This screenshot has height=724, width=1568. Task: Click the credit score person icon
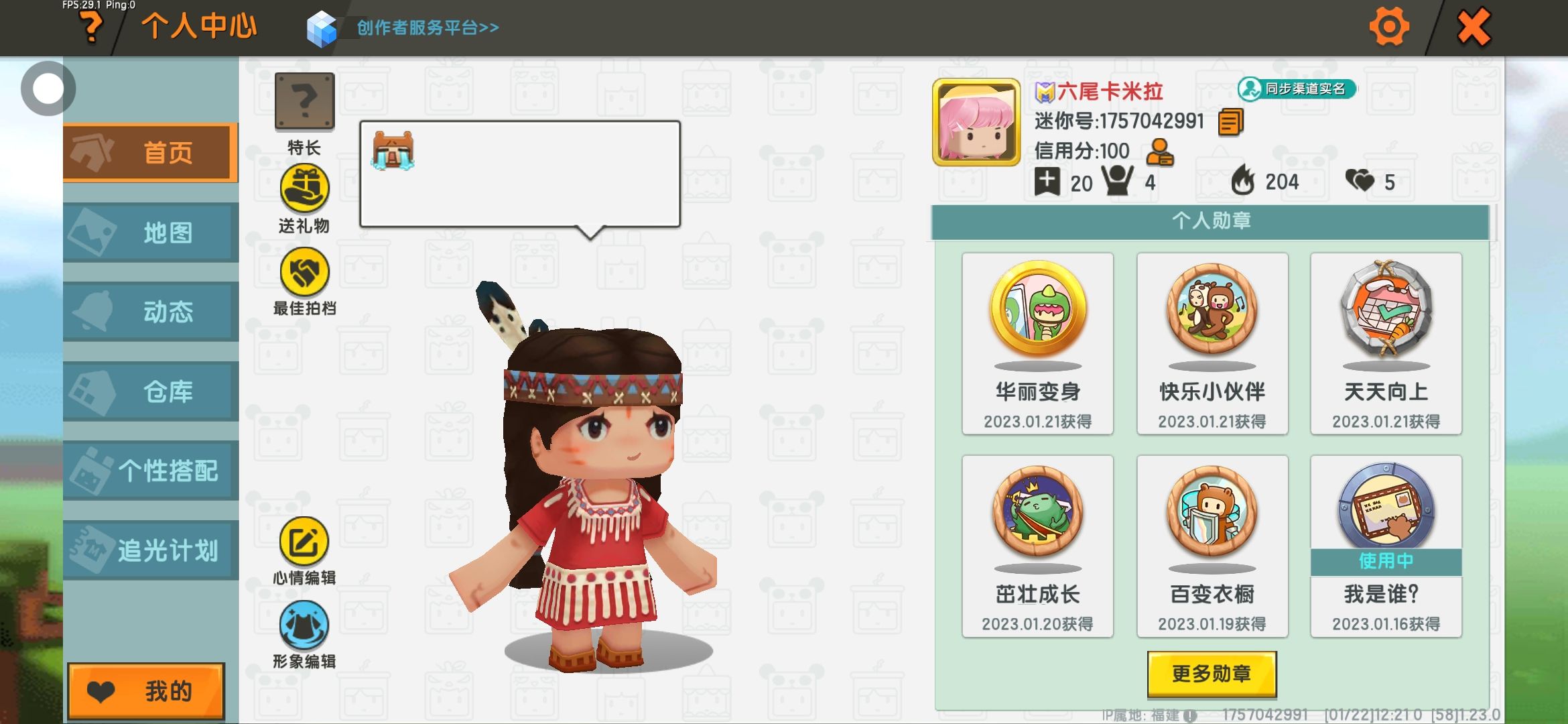point(1159,152)
